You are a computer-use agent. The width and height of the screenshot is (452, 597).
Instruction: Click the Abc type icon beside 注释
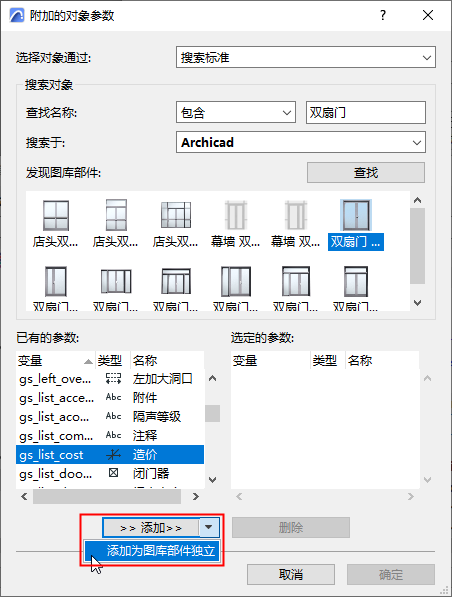(x=113, y=435)
